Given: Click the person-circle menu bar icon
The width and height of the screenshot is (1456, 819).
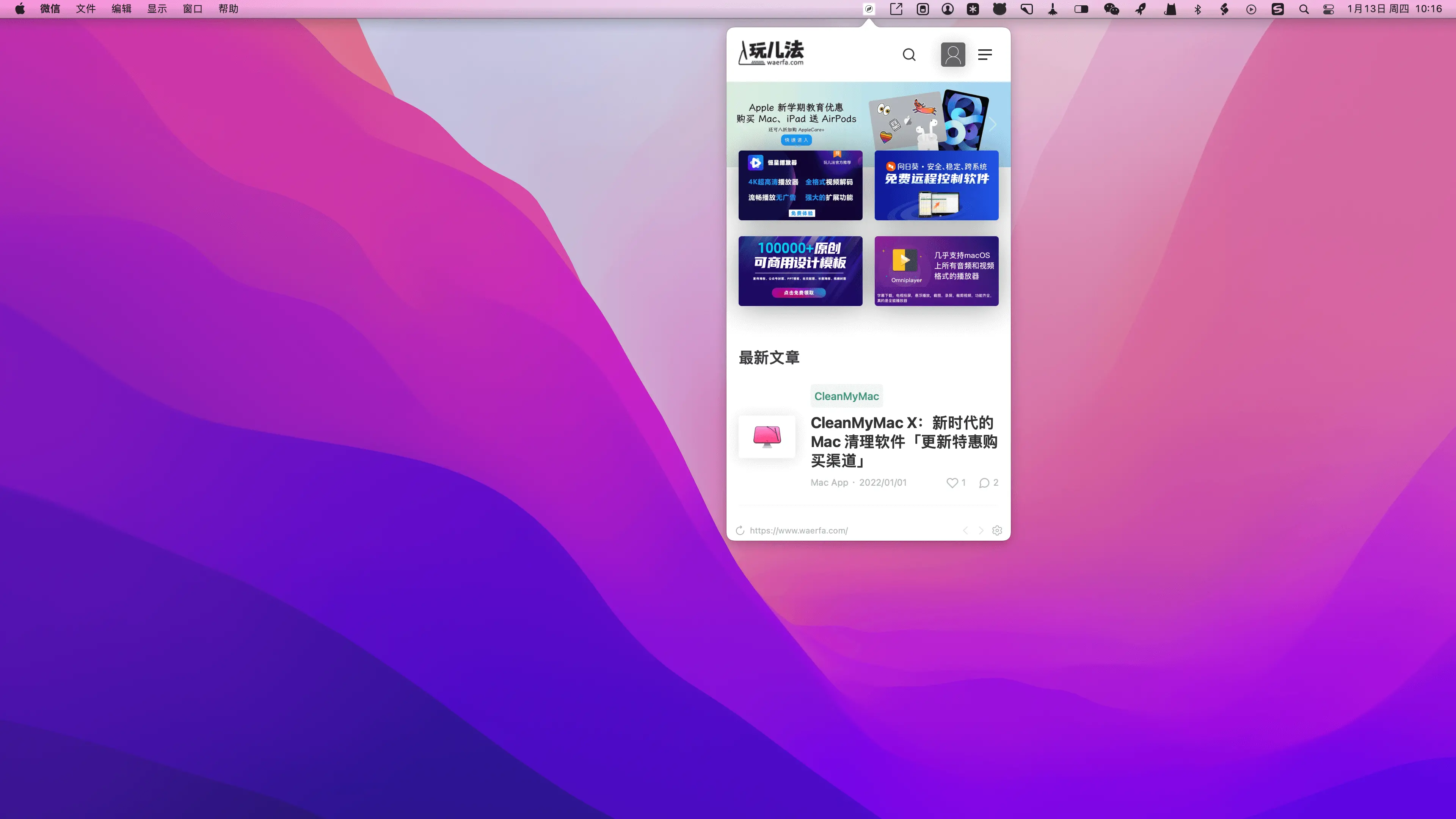Looking at the screenshot, I should pyautogui.click(x=948, y=9).
